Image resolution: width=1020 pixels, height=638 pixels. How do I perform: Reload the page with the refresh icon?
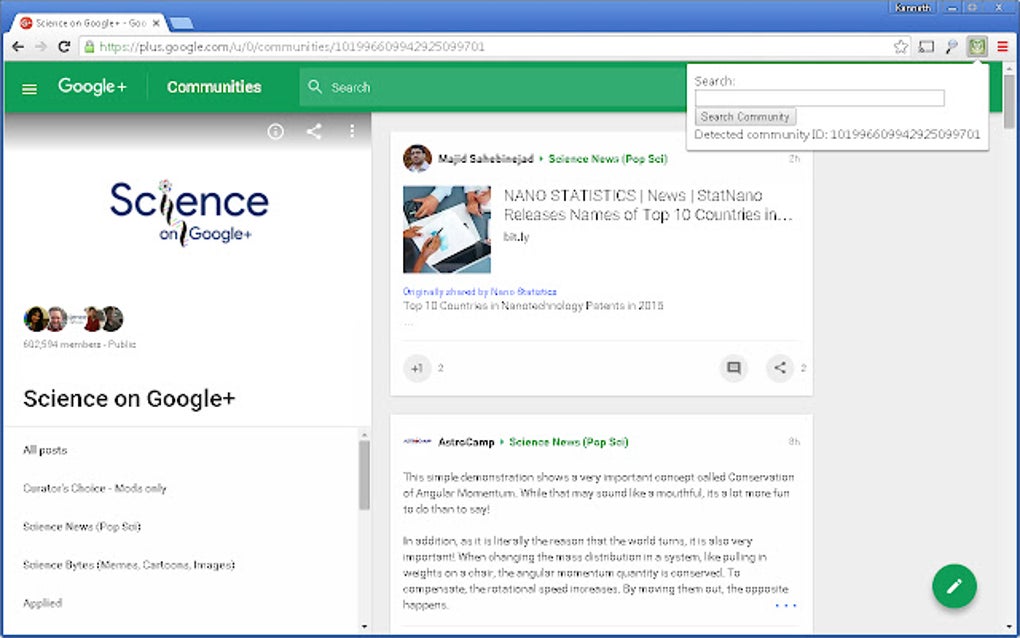tap(64, 47)
